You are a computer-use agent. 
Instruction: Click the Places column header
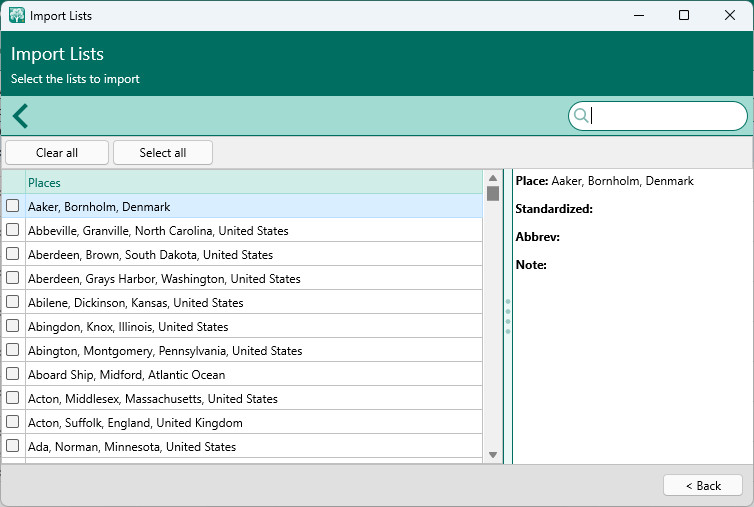[x=254, y=183]
